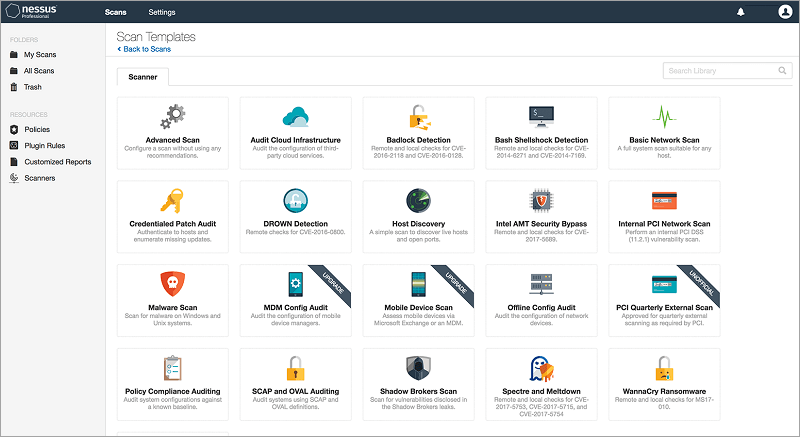Click the Host Discovery title text
The image size is (800, 437).
[418, 223]
